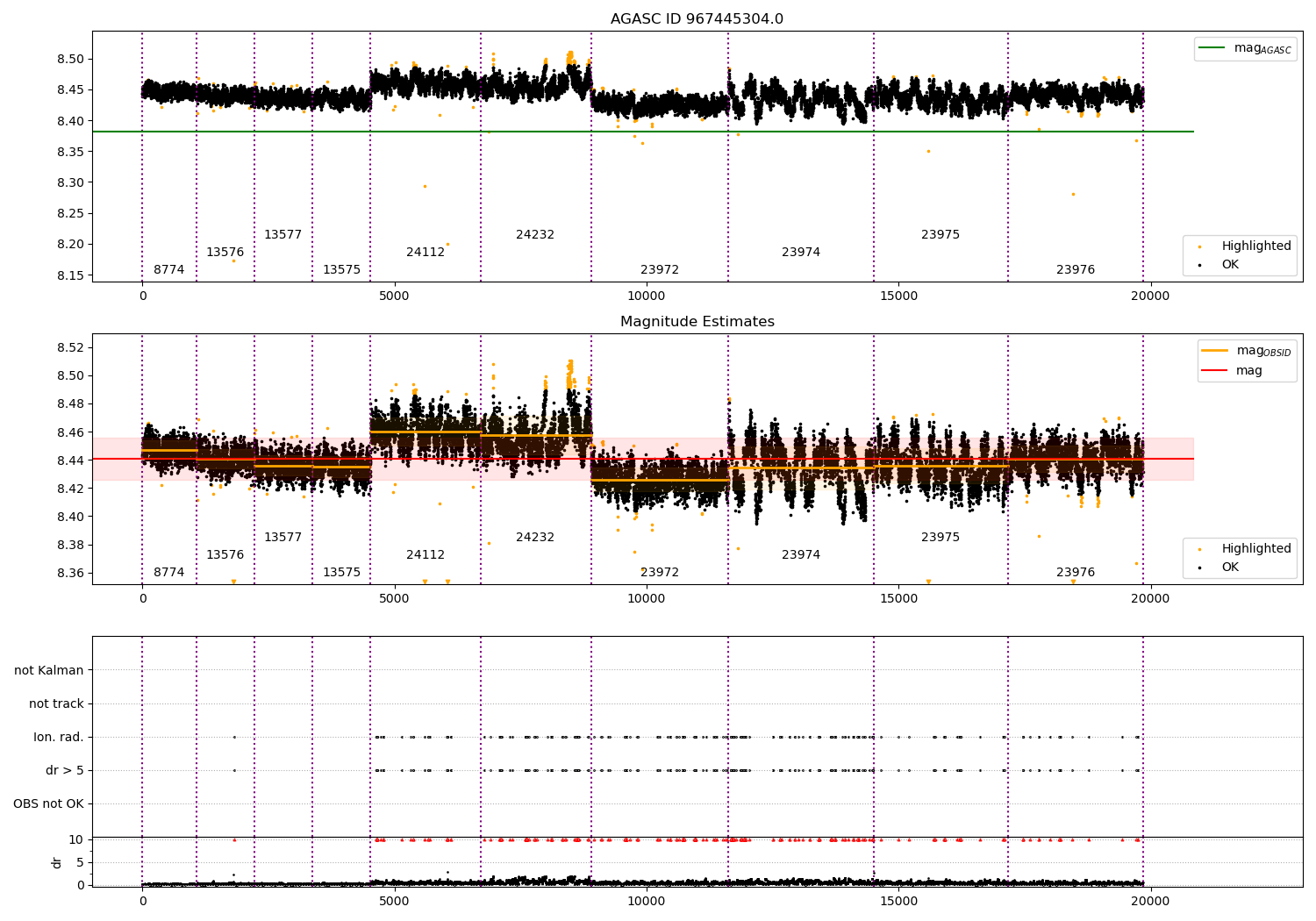The width and height of the screenshot is (1316, 921).
Task: Click x-tick 20000 under the bottom plot
Action: tap(1150, 901)
